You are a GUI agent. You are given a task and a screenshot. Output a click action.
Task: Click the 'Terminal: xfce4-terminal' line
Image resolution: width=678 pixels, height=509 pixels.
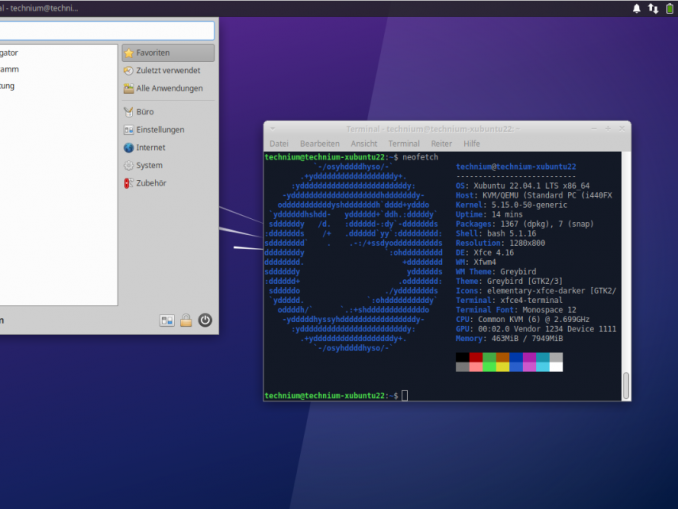509,300
